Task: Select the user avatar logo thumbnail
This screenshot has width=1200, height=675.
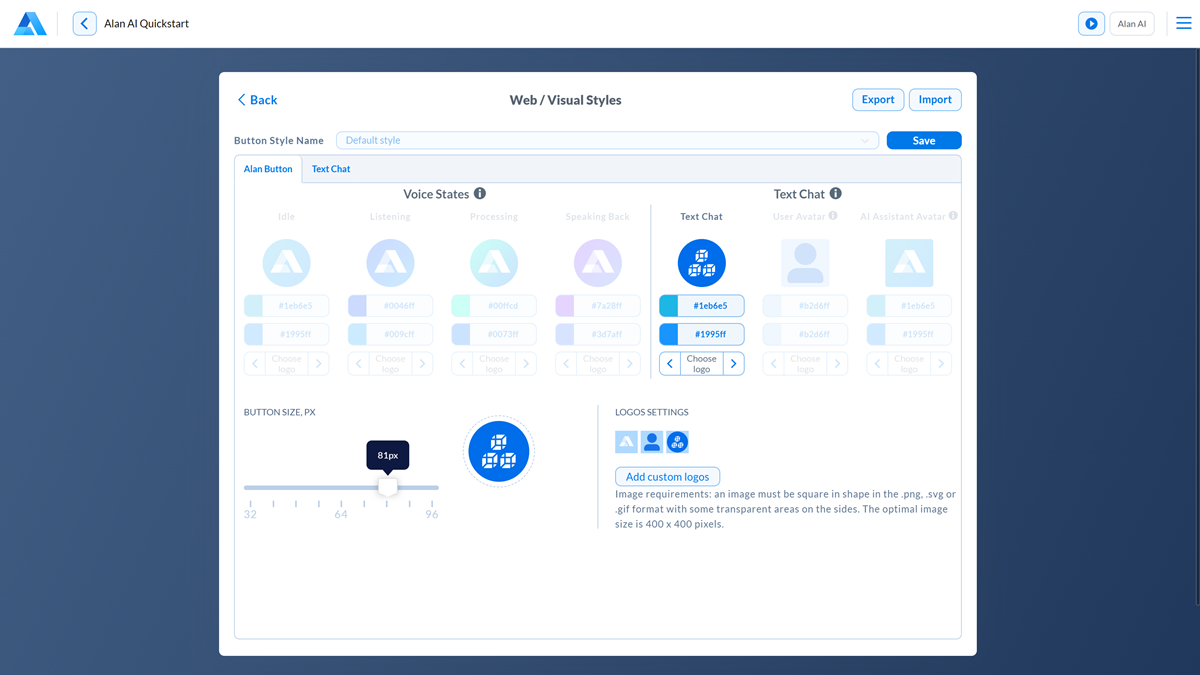Action: (652, 441)
